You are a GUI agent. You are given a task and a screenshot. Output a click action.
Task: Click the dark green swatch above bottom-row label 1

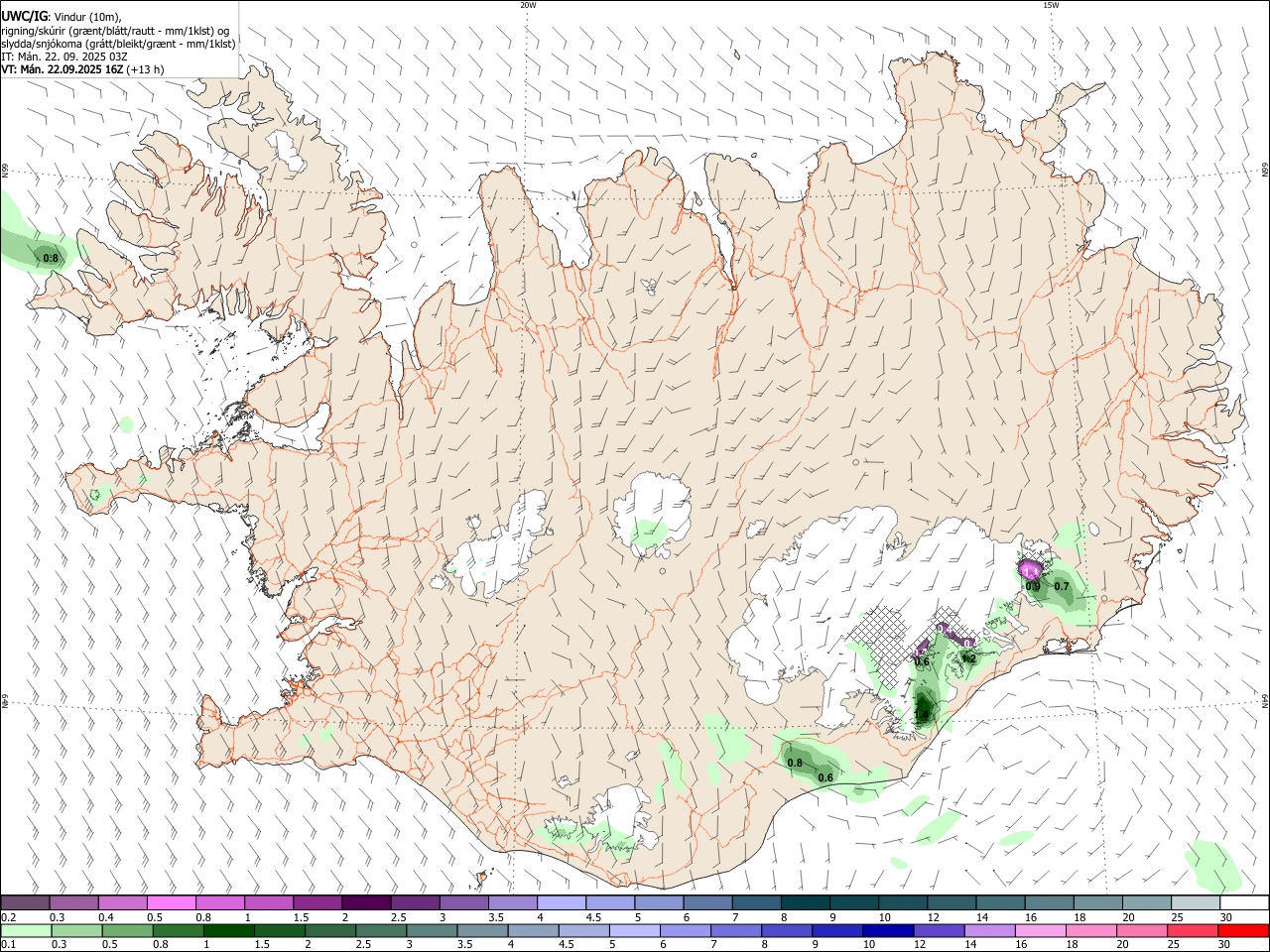[x=228, y=931]
